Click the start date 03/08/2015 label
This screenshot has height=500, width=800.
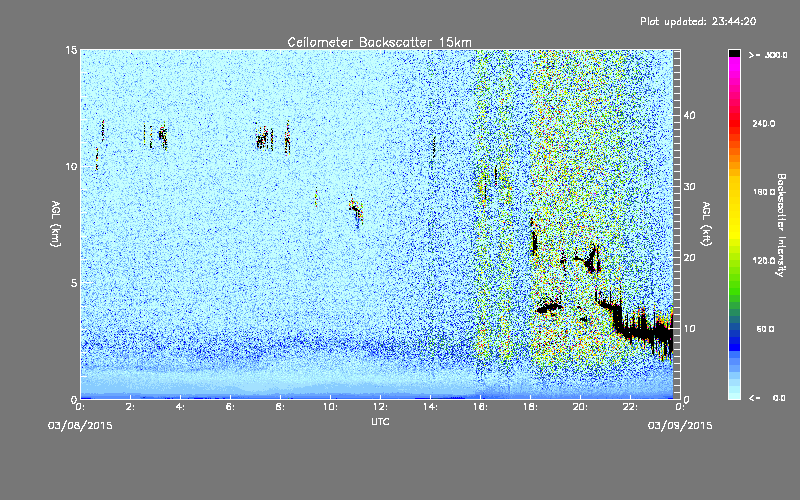pos(80,426)
